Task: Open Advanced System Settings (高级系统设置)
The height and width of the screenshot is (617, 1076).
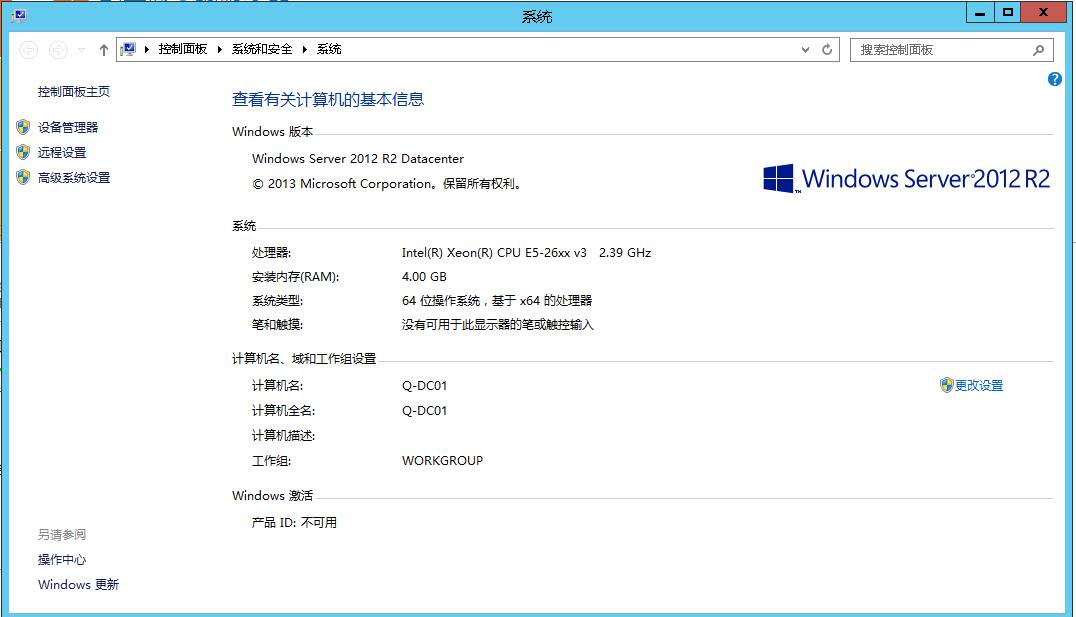Action: point(74,177)
